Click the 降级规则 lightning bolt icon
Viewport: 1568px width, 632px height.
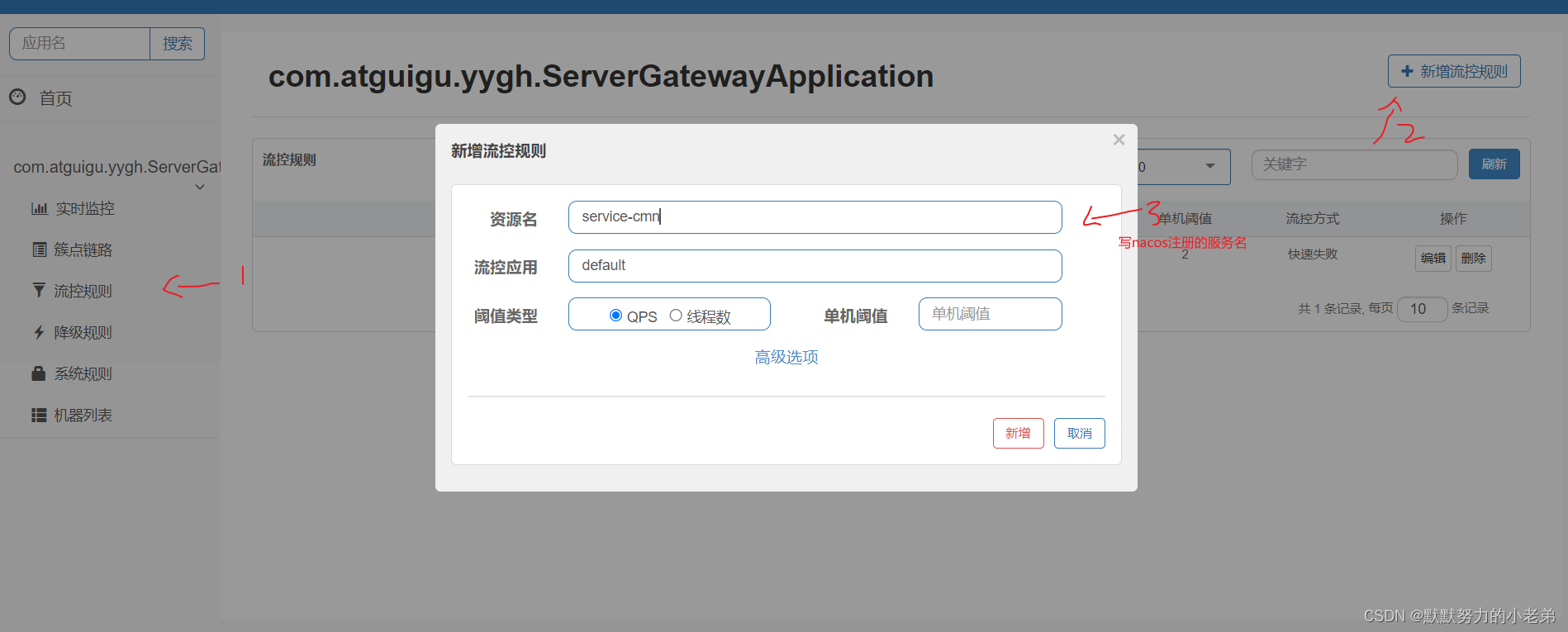(39, 332)
